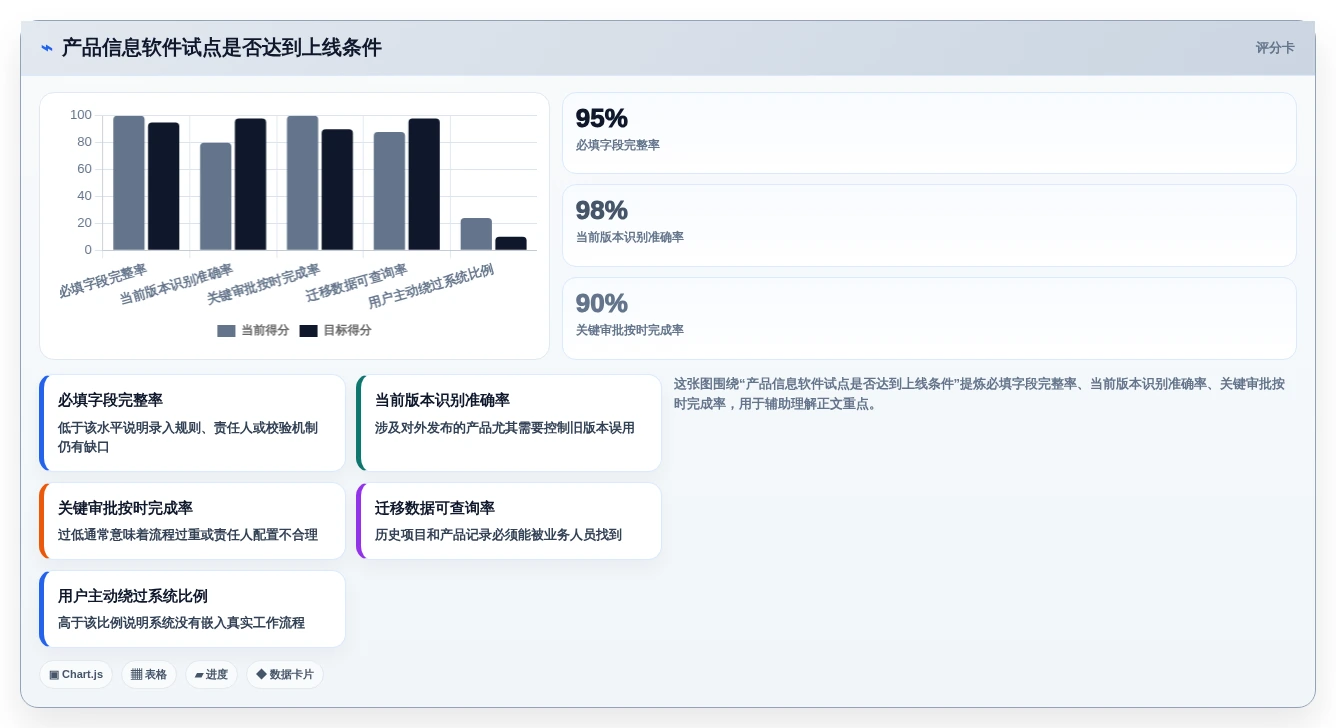
Task: Open the 95% 必填字段完整率 stat card
Action: 929,133
